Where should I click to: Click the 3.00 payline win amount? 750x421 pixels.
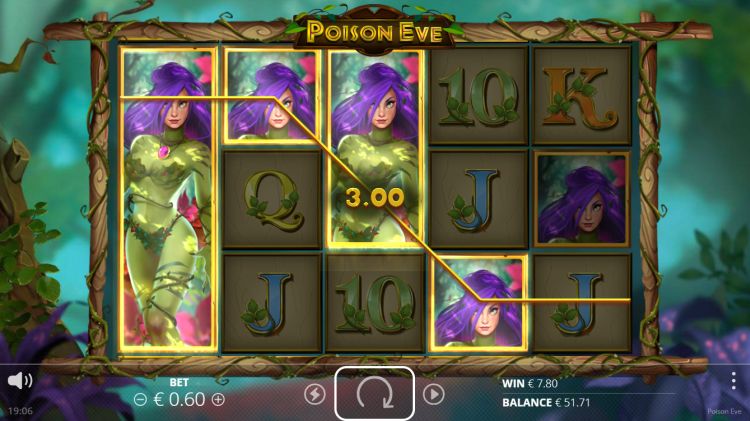pos(375,197)
